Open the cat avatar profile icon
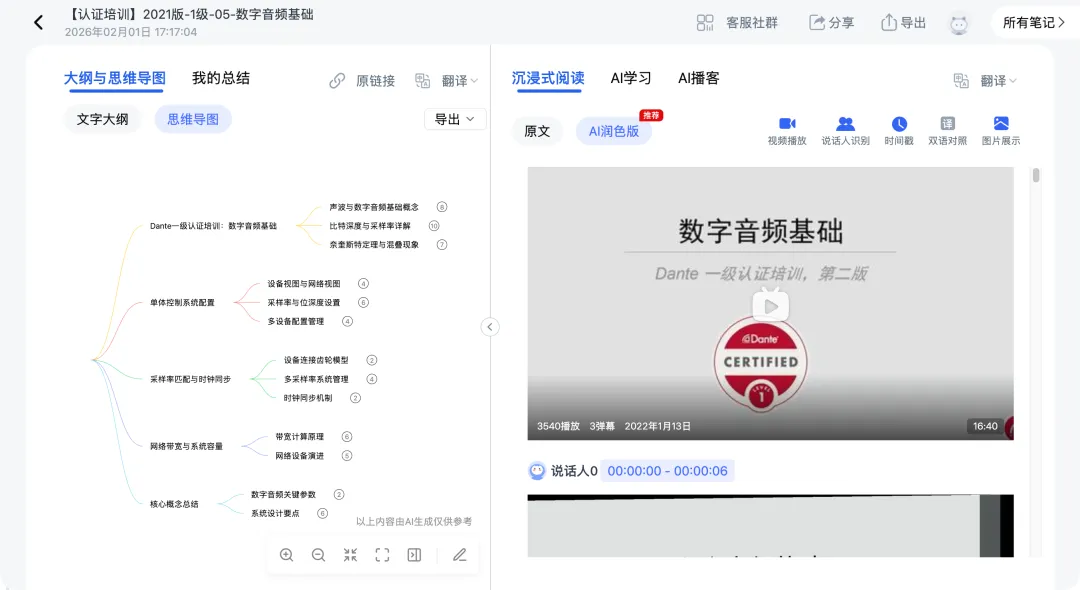The width and height of the screenshot is (1080, 590). point(959,24)
